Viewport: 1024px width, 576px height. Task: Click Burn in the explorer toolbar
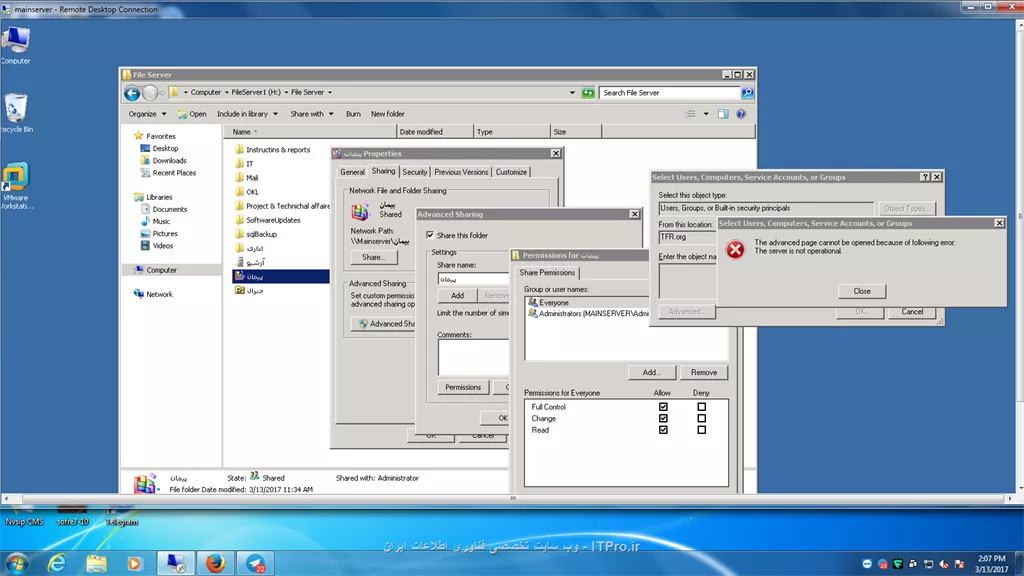[353, 114]
